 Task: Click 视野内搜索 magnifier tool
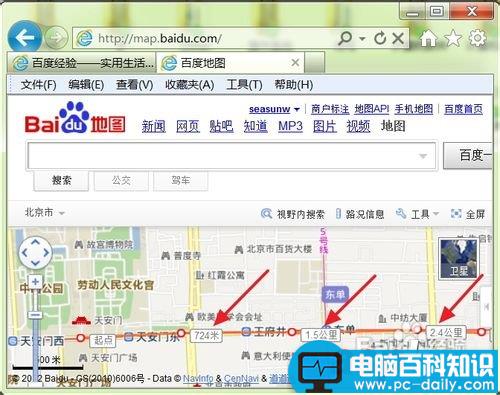click(293, 214)
